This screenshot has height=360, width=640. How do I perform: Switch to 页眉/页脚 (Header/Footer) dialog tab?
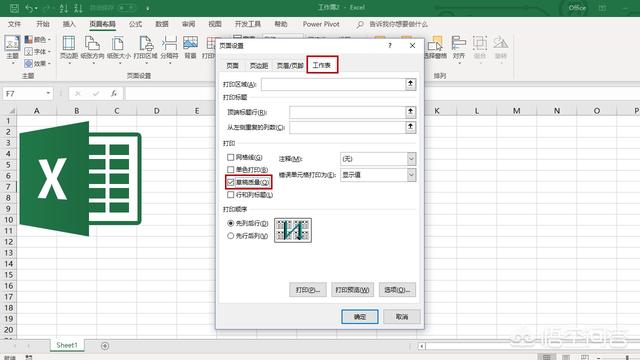click(x=290, y=65)
